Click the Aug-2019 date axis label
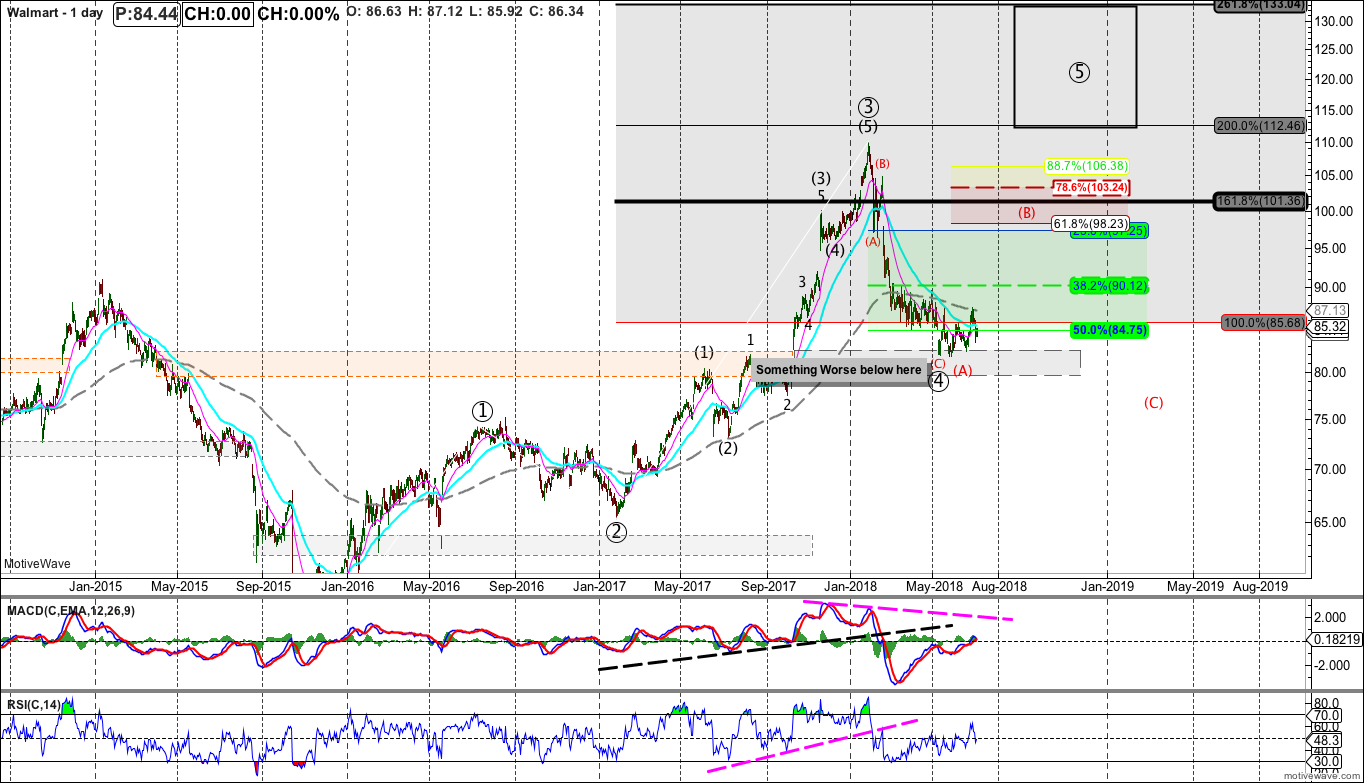Image resolution: width=1364 pixels, height=783 pixels. pyautogui.click(x=1260, y=586)
